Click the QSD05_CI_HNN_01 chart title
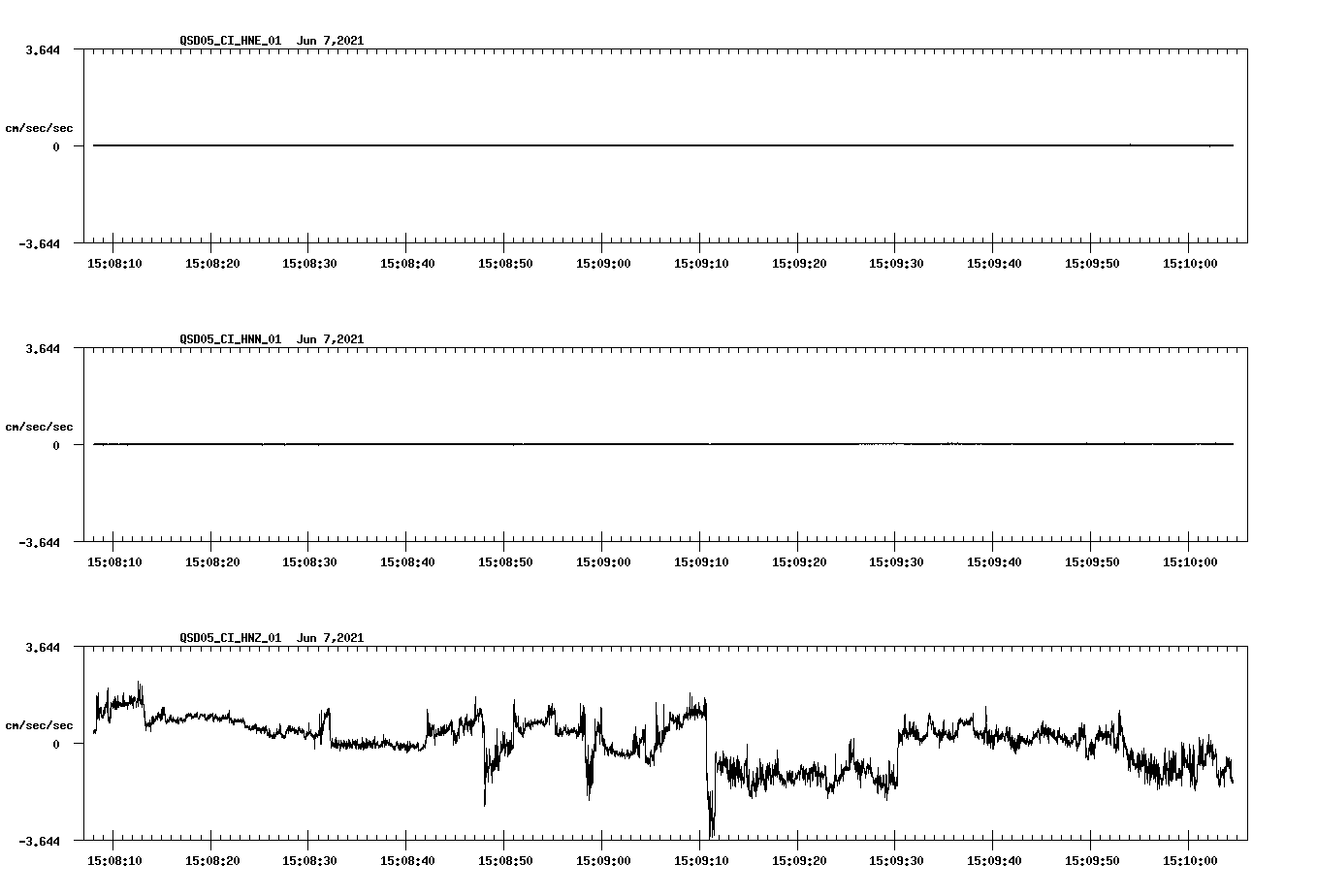Screen dimensions: 1317x896 click(x=272, y=339)
